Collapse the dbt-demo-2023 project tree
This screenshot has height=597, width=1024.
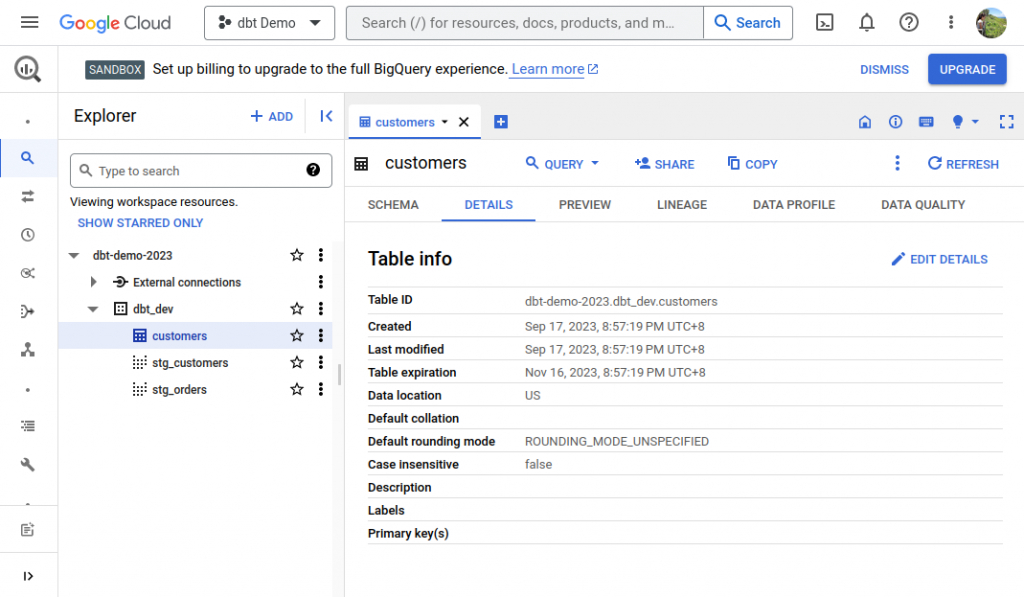(74, 255)
